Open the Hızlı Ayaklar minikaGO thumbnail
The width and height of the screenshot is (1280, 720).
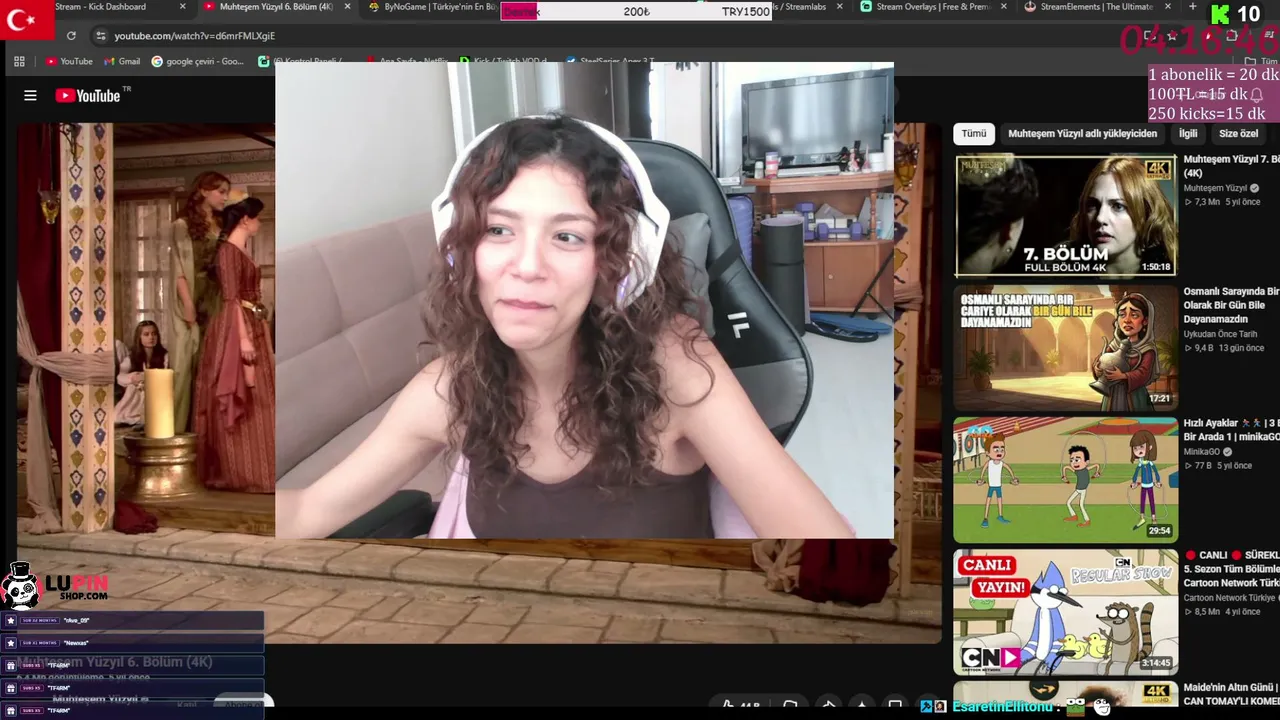pyautogui.click(x=1066, y=480)
